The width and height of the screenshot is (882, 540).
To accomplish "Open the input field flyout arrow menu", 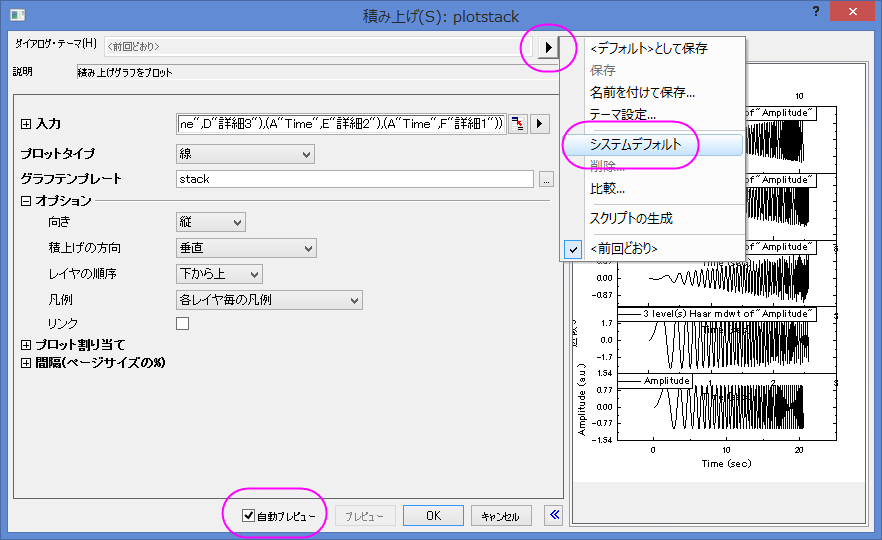I will (x=539, y=123).
